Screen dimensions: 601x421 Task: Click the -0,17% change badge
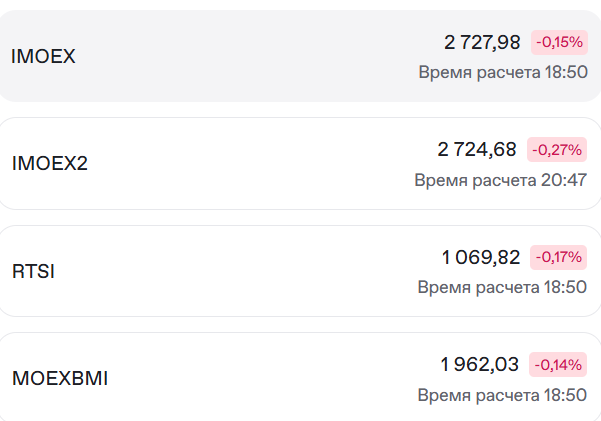(x=558, y=257)
